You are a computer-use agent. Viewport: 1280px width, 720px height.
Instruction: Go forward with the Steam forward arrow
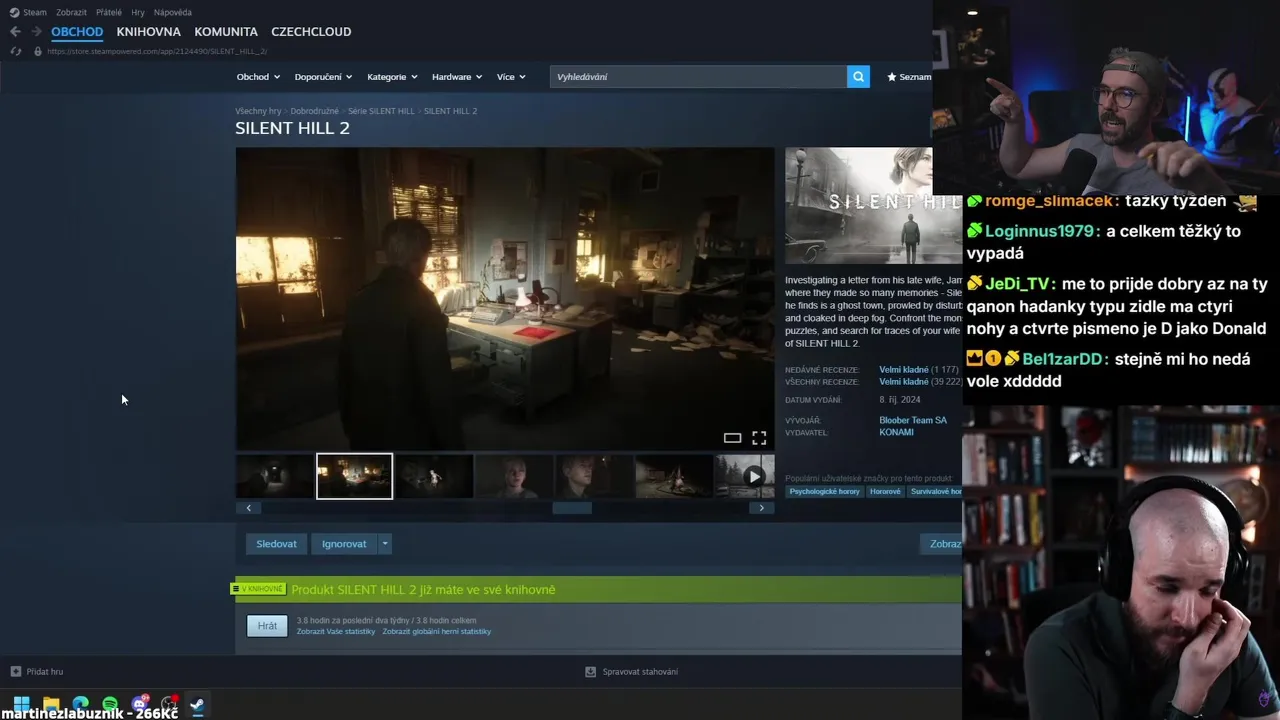point(37,32)
